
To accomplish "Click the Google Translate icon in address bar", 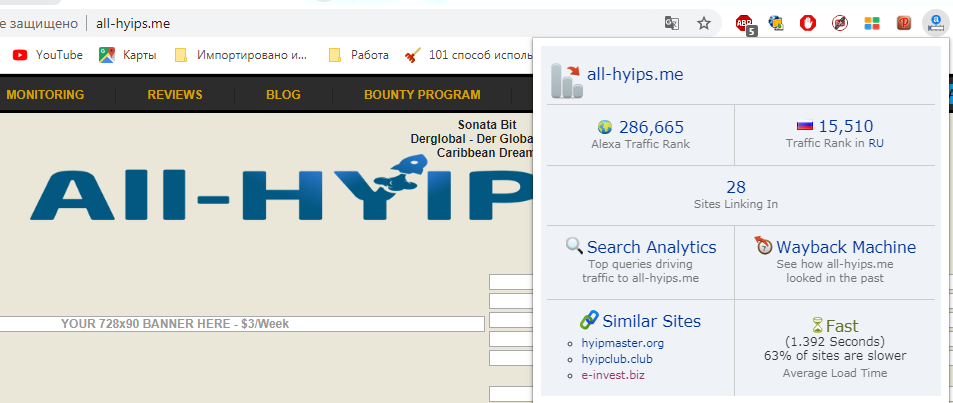I will 672,23.
